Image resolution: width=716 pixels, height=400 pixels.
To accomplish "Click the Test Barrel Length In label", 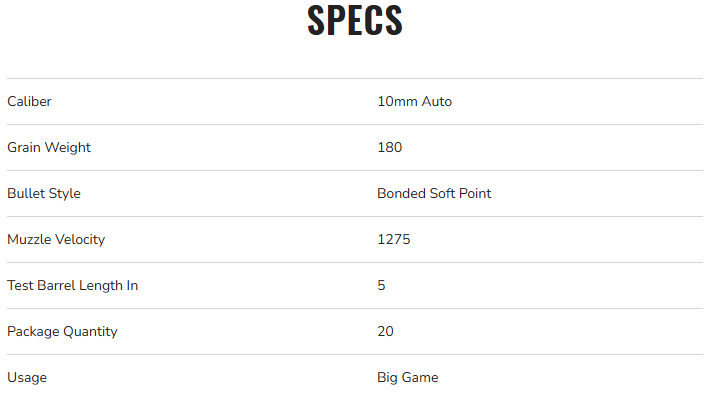I will [72, 286].
